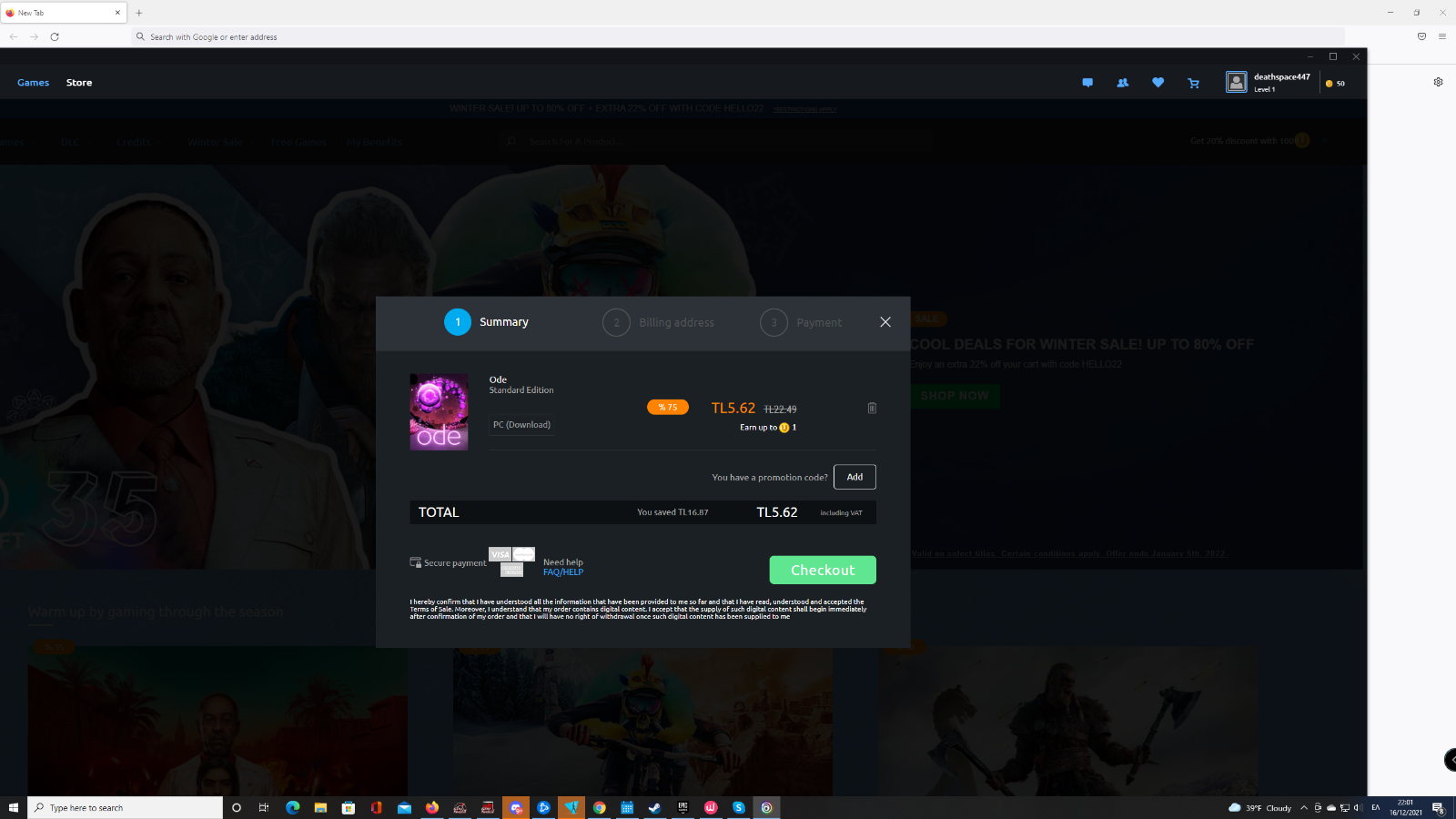Click the New Tab browser tab
The height and width of the screenshot is (819, 1456).
pos(64,13)
